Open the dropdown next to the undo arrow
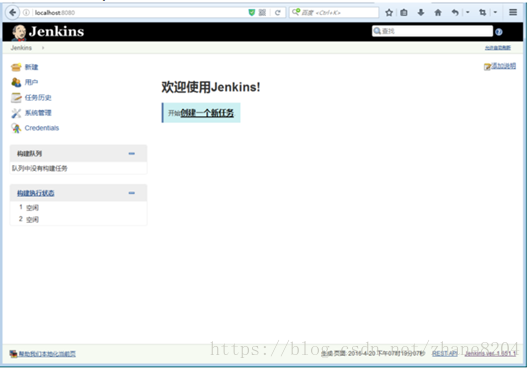The height and width of the screenshot is (369, 531). click(x=468, y=13)
